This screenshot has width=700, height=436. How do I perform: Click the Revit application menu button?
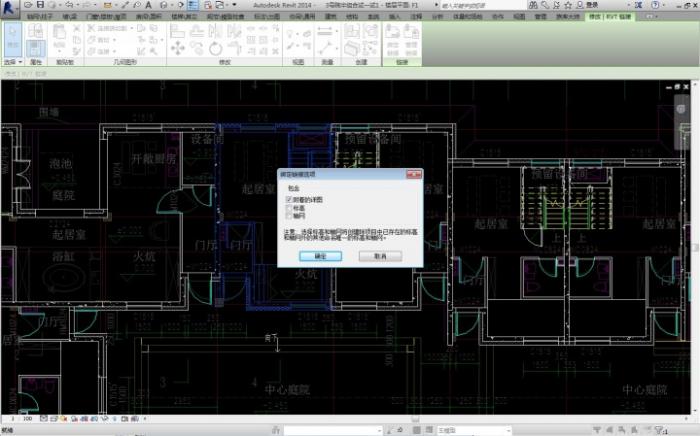[x=10, y=7]
